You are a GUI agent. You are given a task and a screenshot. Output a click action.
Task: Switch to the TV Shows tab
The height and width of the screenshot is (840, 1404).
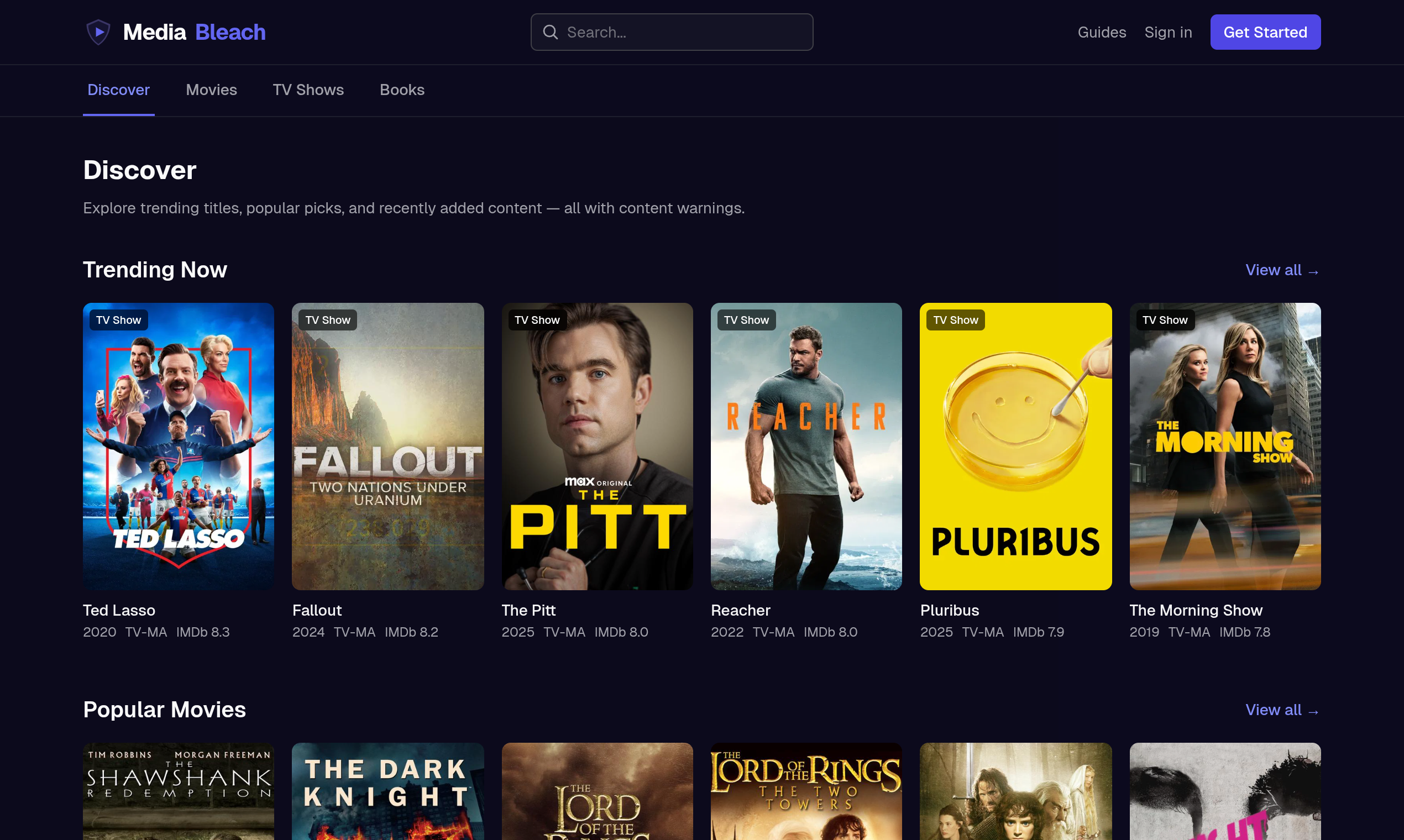point(308,90)
